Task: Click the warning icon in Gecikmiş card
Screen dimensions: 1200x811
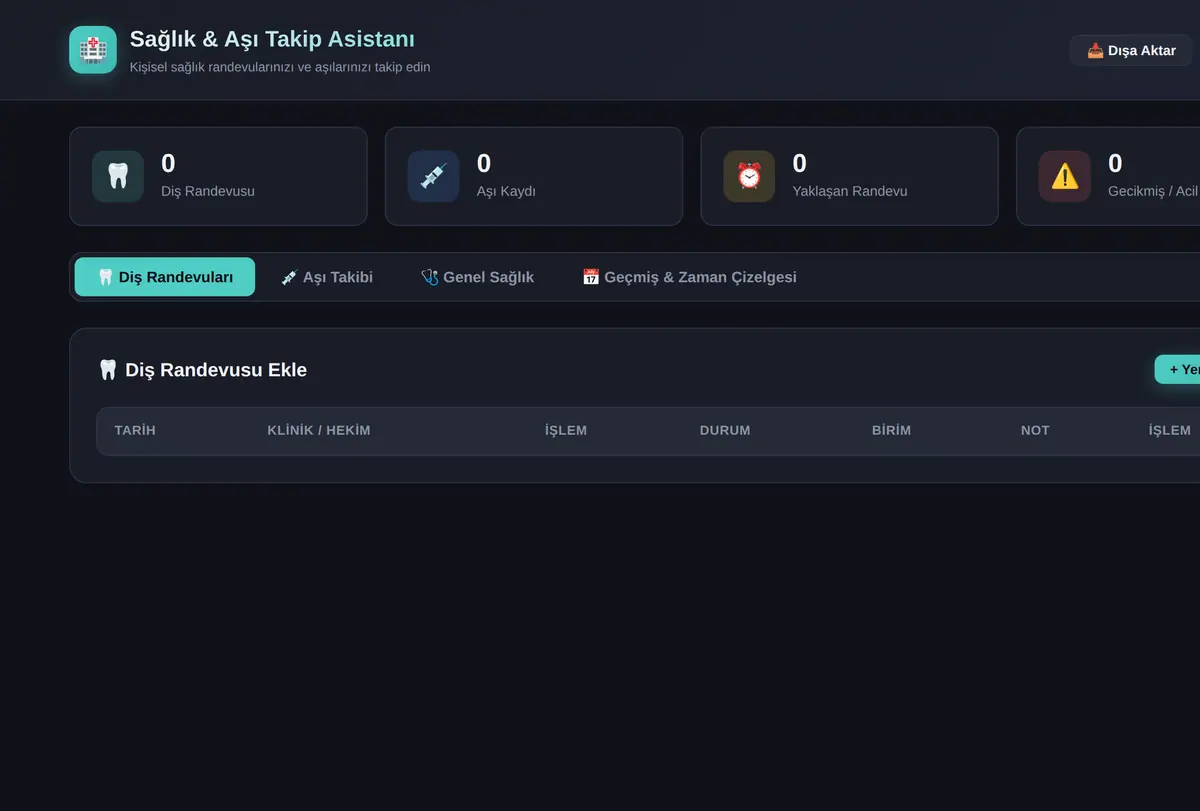Action: 1064,177
